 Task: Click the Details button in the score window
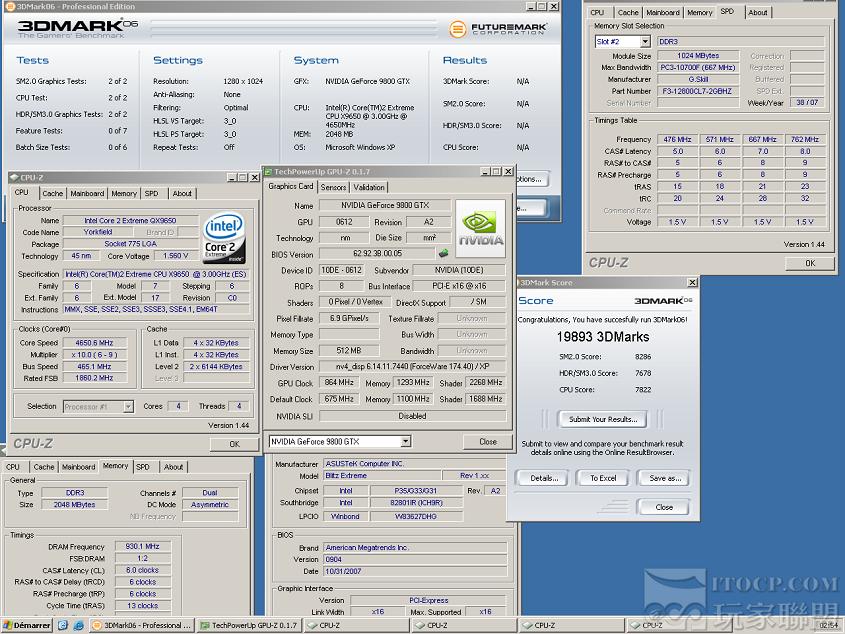[544, 478]
